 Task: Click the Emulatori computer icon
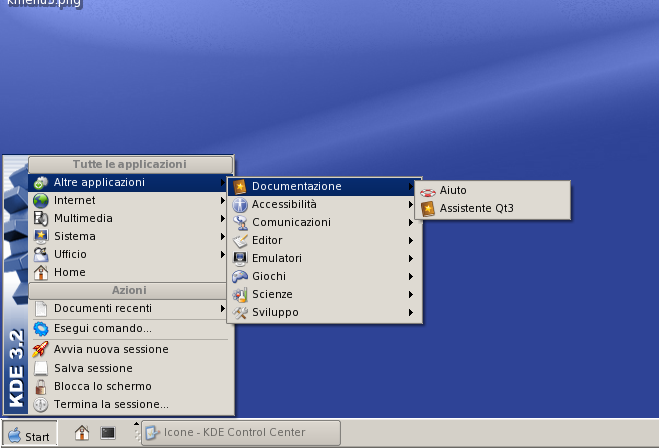tap(240, 259)
